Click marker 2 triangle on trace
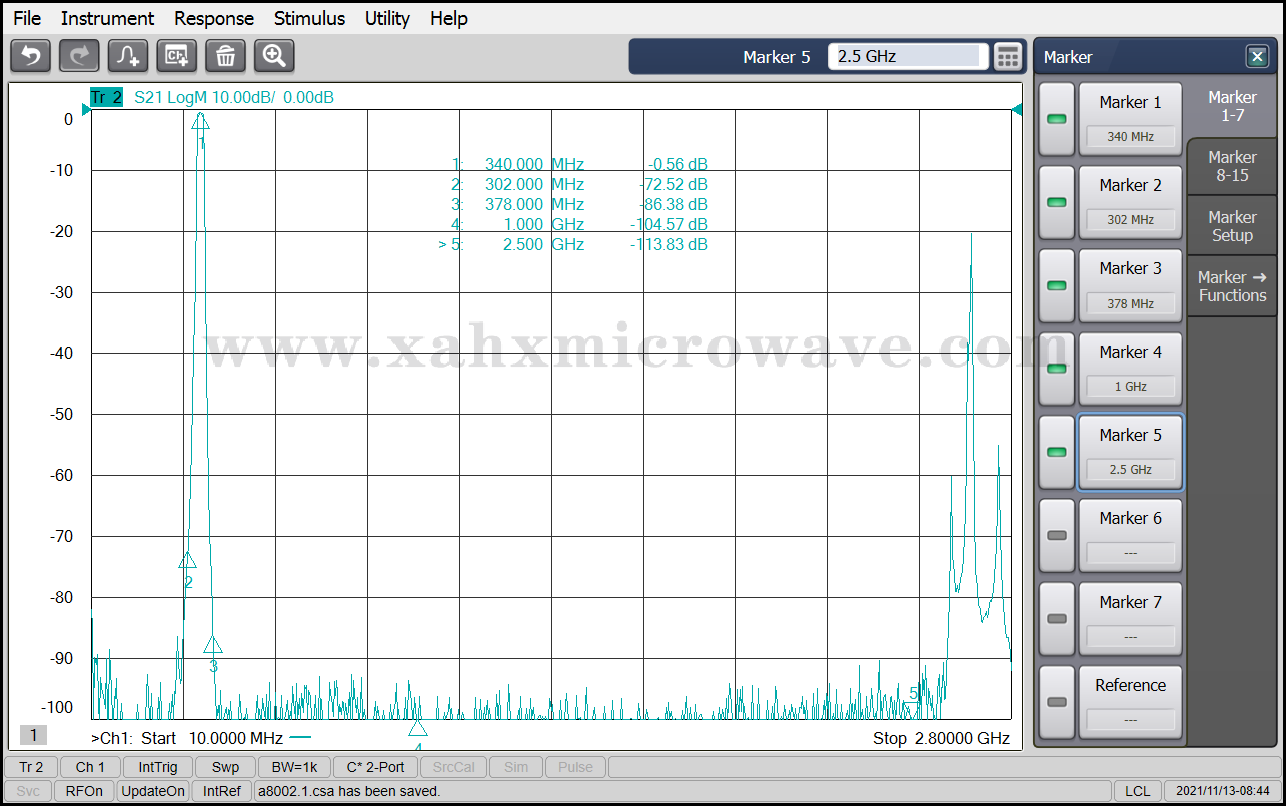1286x806 pixels. tap(187, 560)
